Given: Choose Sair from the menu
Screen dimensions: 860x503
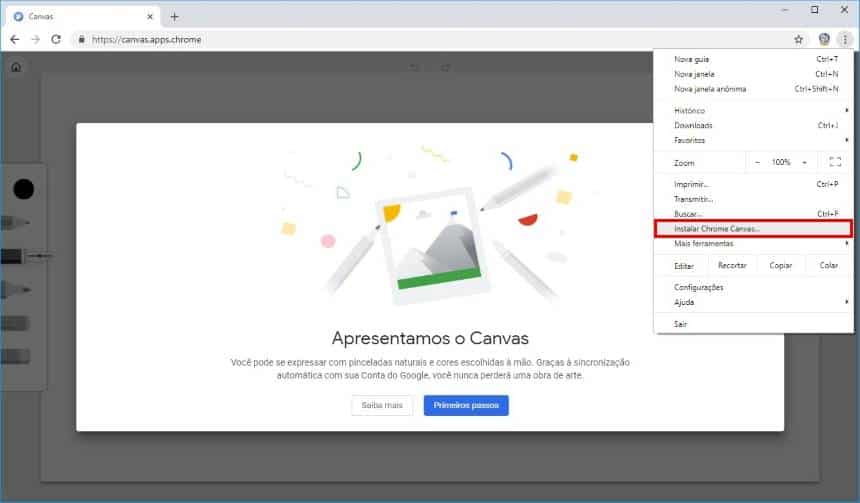Looking at the screenshot, I should [x=754, y=324].
